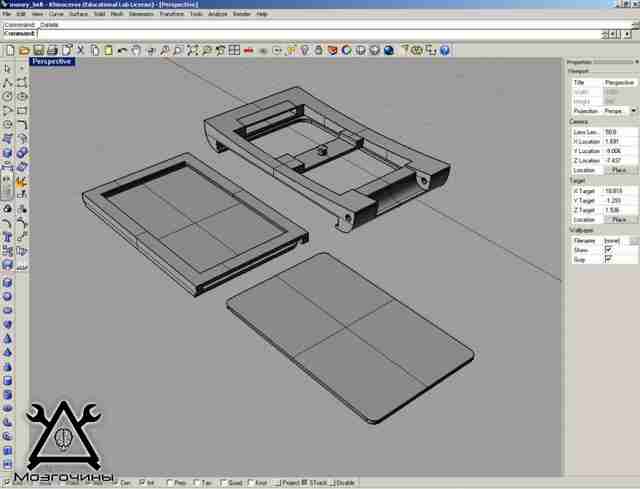Click the Print icon in the toolbar
This screenshot has height=489, width=640.
52,50
